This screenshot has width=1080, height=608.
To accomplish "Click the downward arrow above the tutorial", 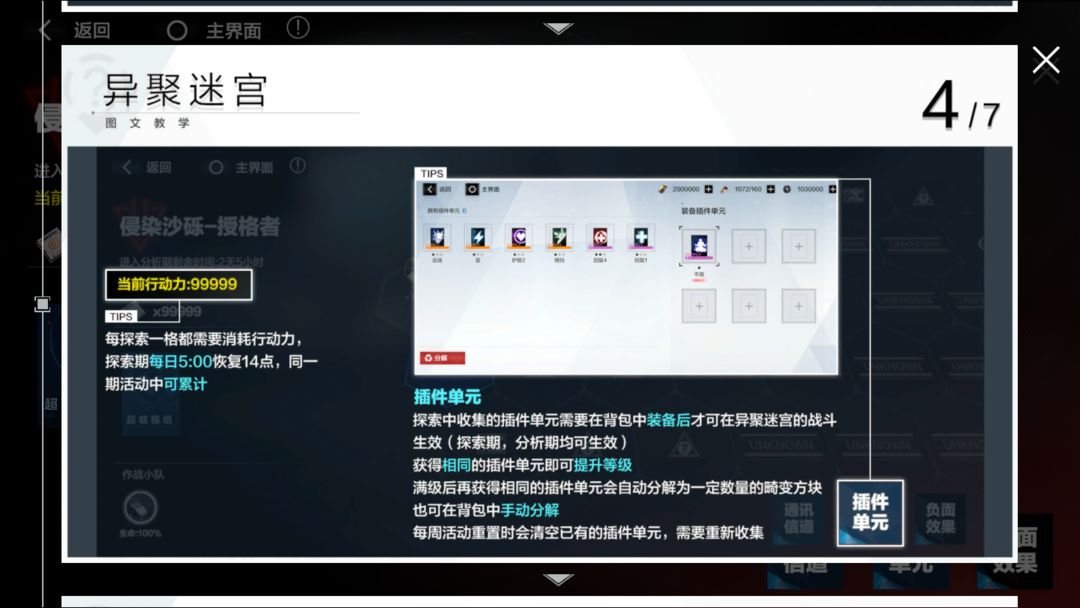I will pyautogui.click(x=558, y=28).
